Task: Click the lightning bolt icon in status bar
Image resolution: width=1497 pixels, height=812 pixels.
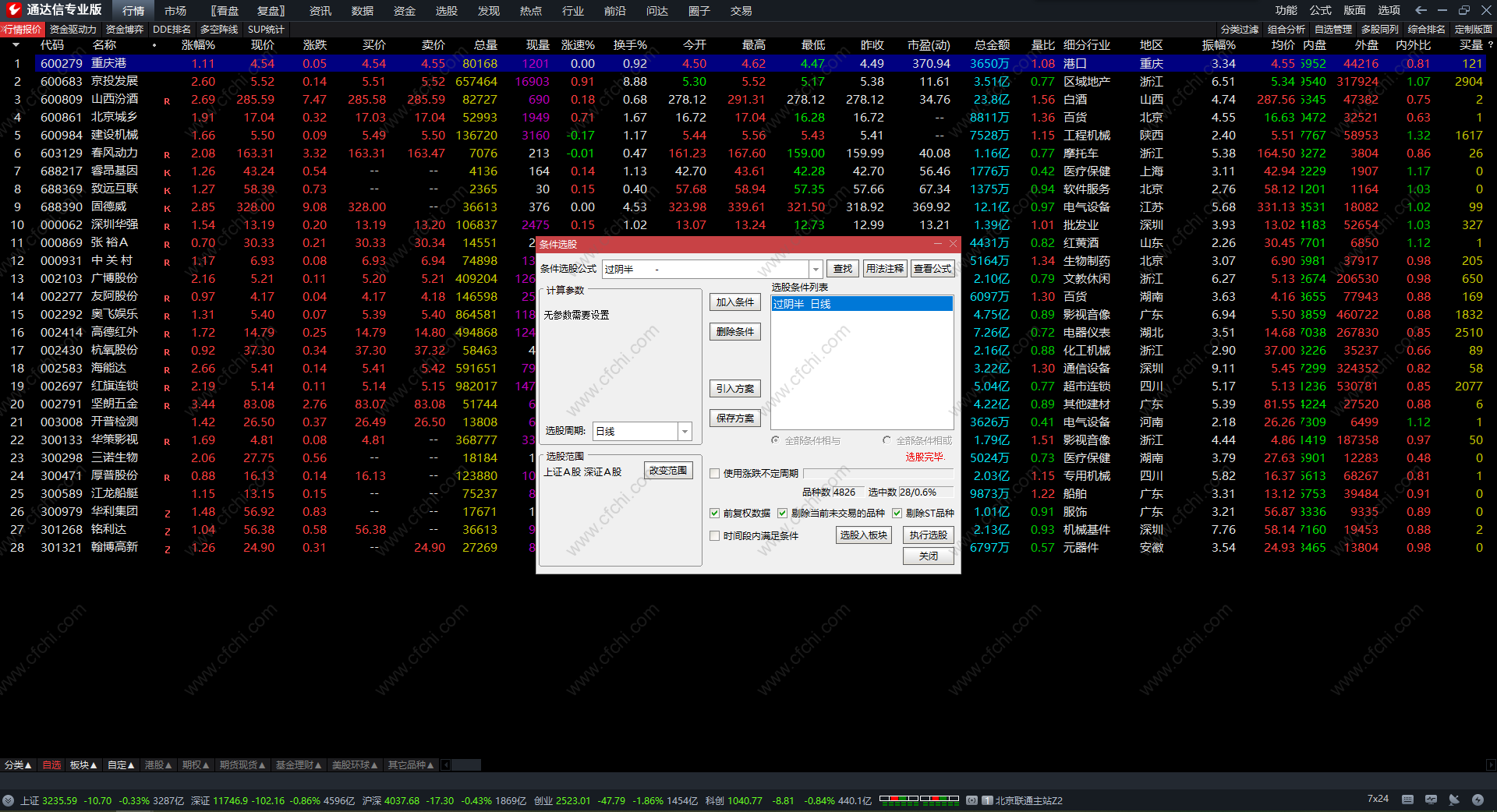Action: (1478, 800)
